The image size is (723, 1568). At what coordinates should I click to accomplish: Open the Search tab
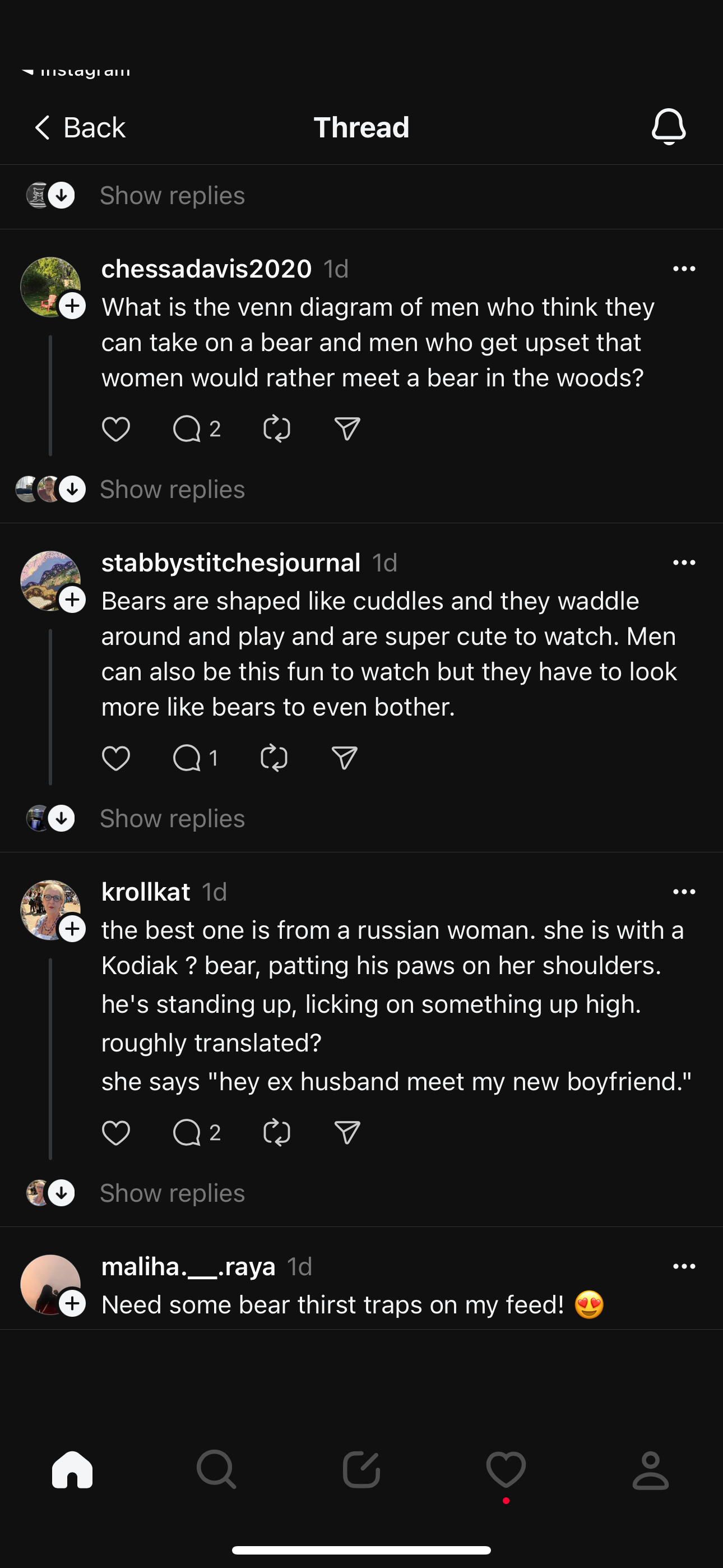[217, 1470]
